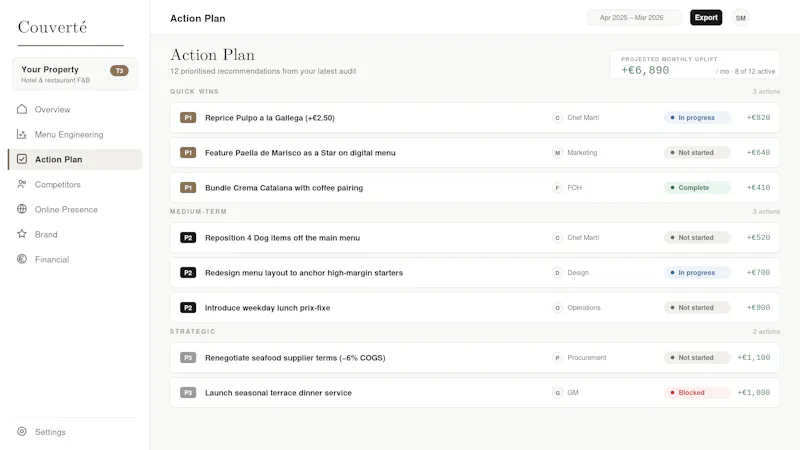Screen dimensions: 800x450
Task: Open Reprice Pulpo a la Gallega action
Action: (474, 118)
